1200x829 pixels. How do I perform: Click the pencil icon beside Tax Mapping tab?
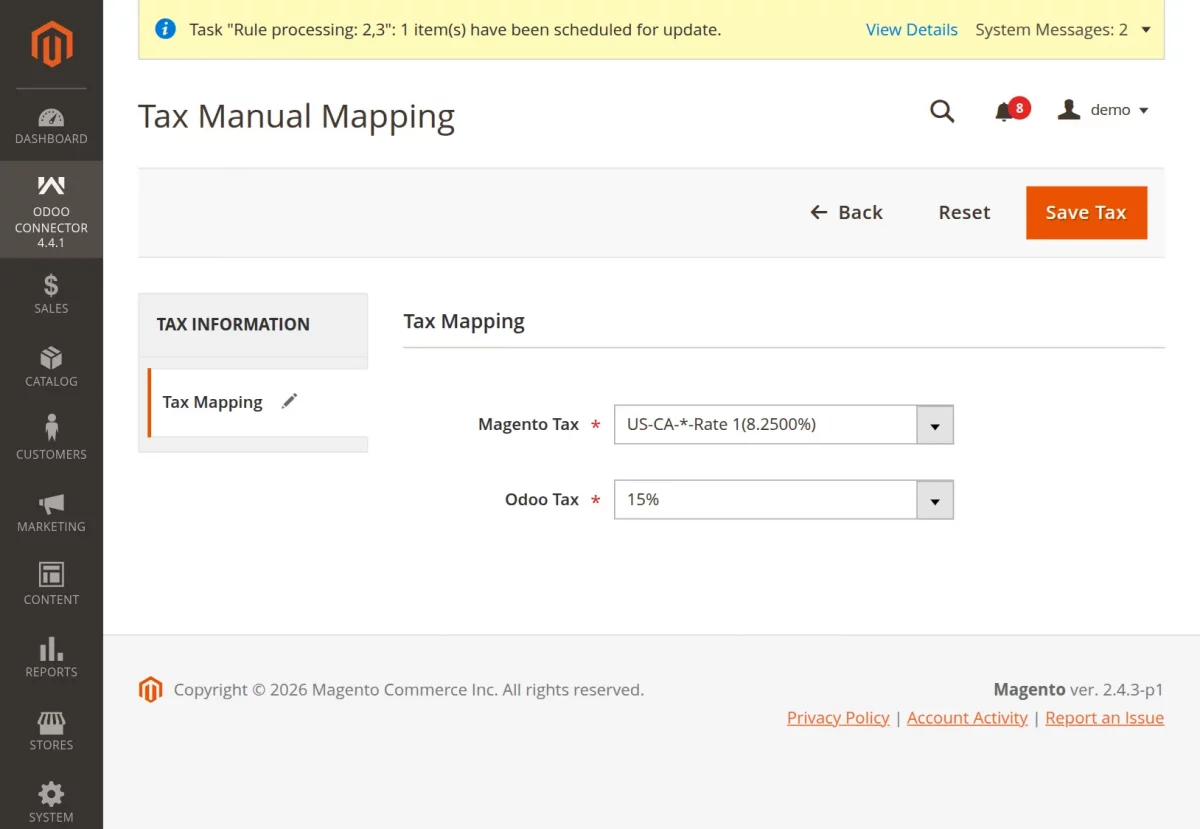289,401
